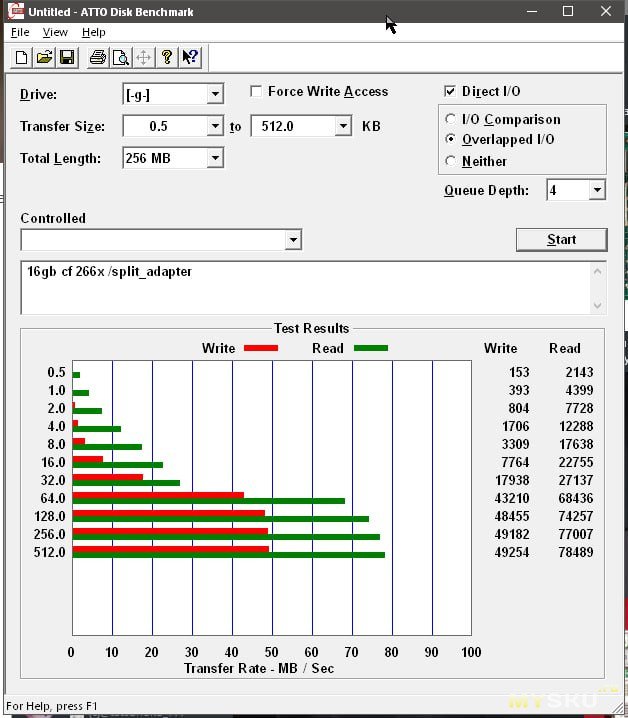This screenshot has width=628, height=718.
Task: Uncheck the Direct I/O checkbox
Action: coord(450,92)
